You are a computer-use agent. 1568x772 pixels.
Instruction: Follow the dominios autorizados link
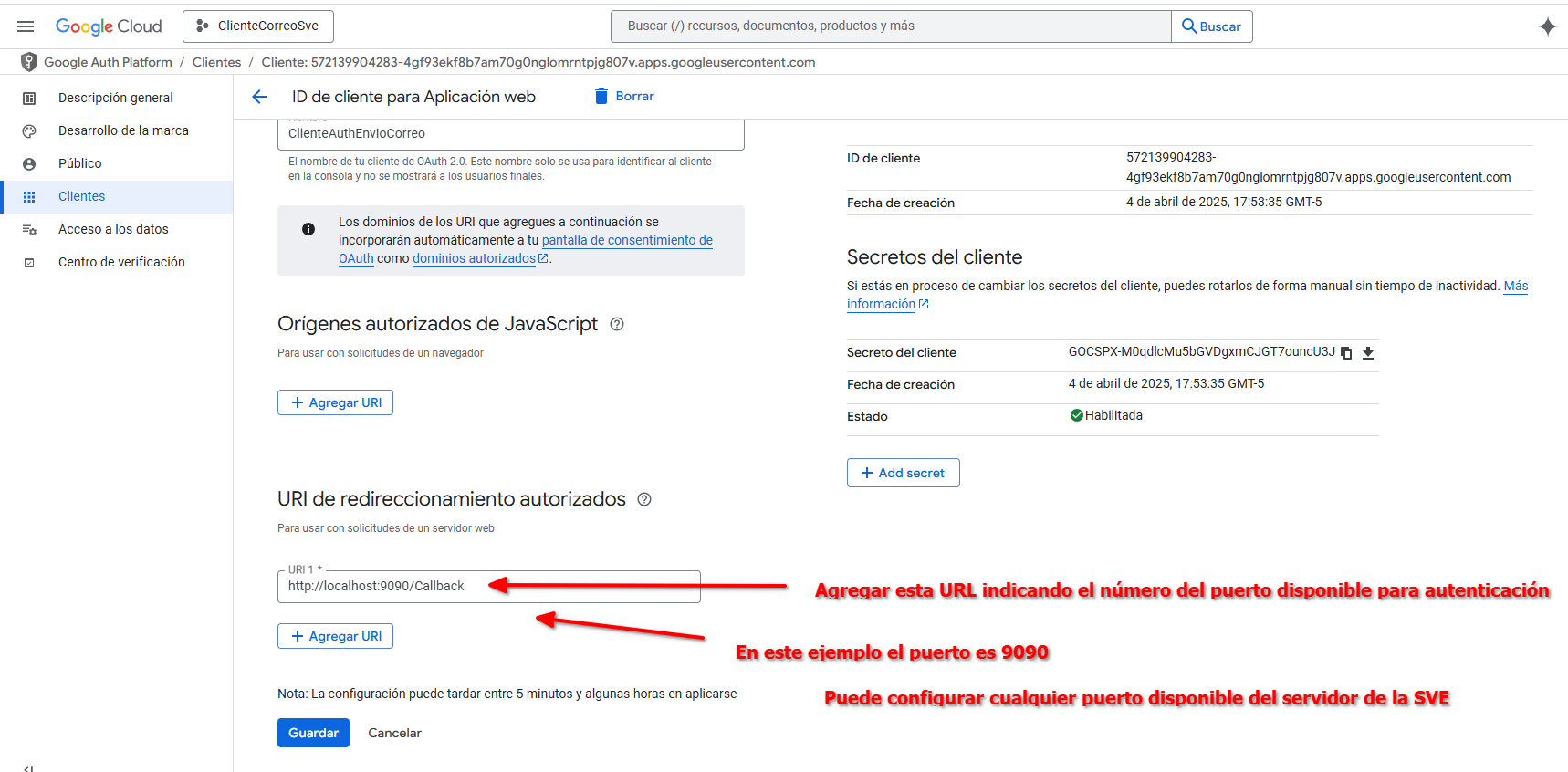(475, 258)
